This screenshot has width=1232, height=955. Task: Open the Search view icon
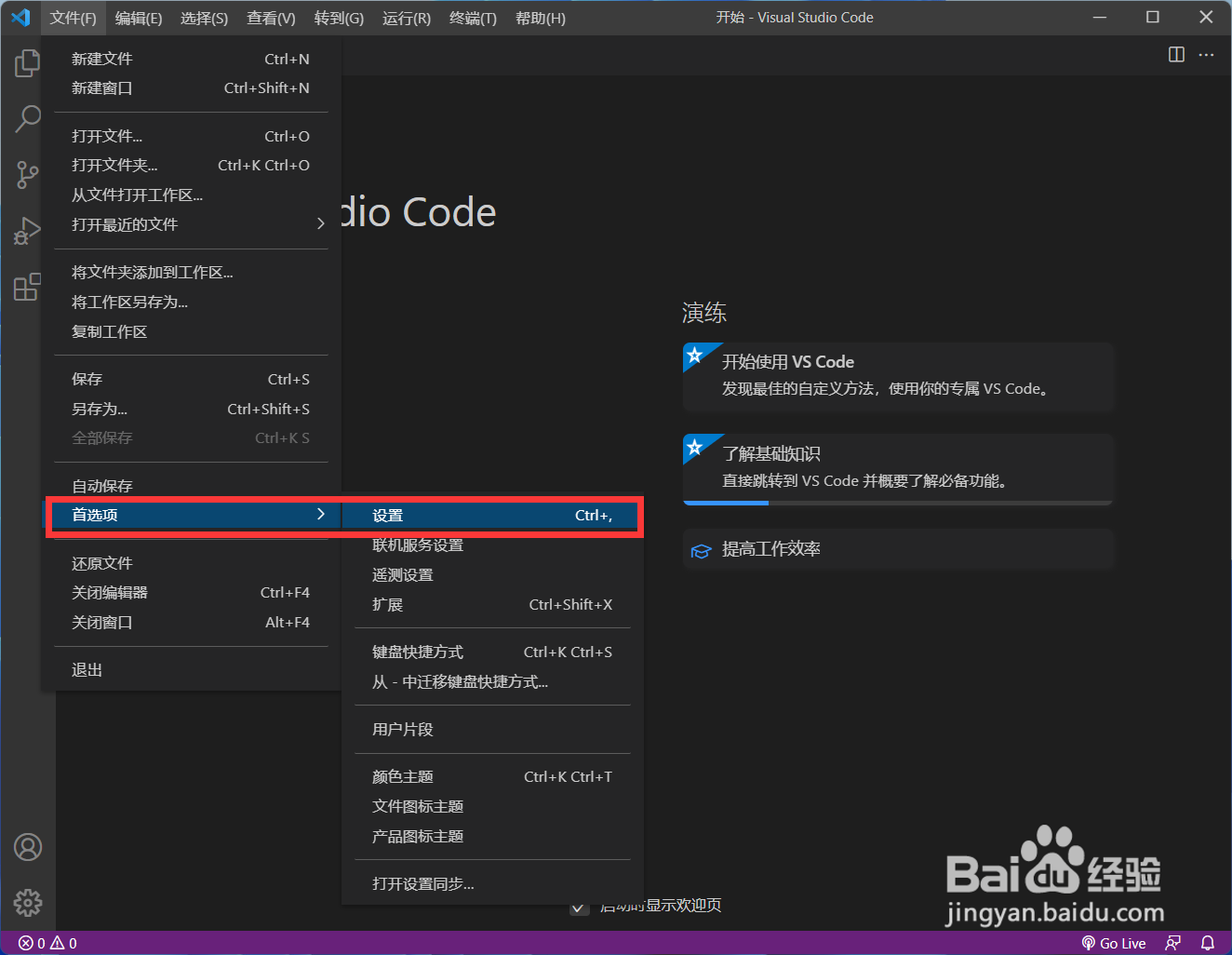click(x=28, y=118)
